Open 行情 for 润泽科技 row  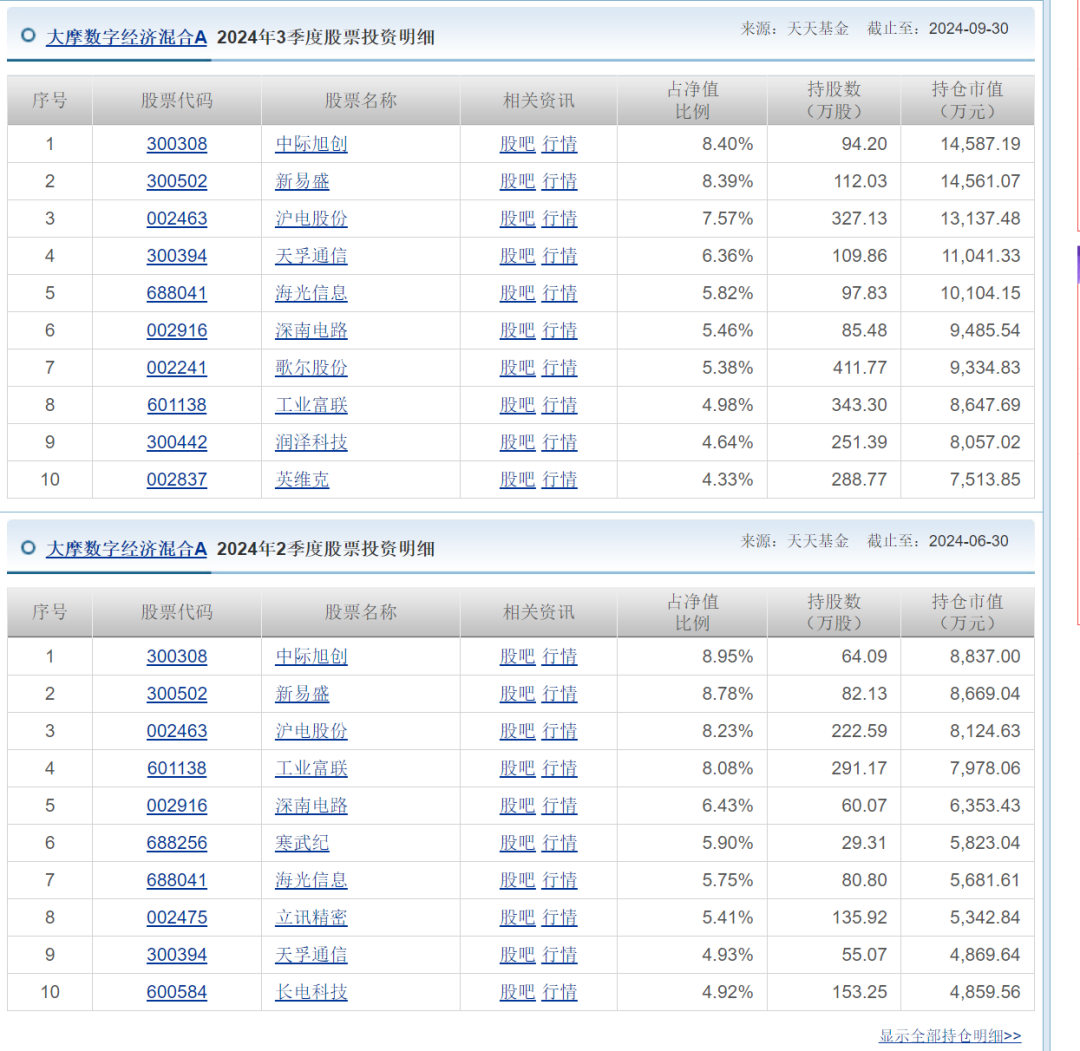(x=559, y=441)
